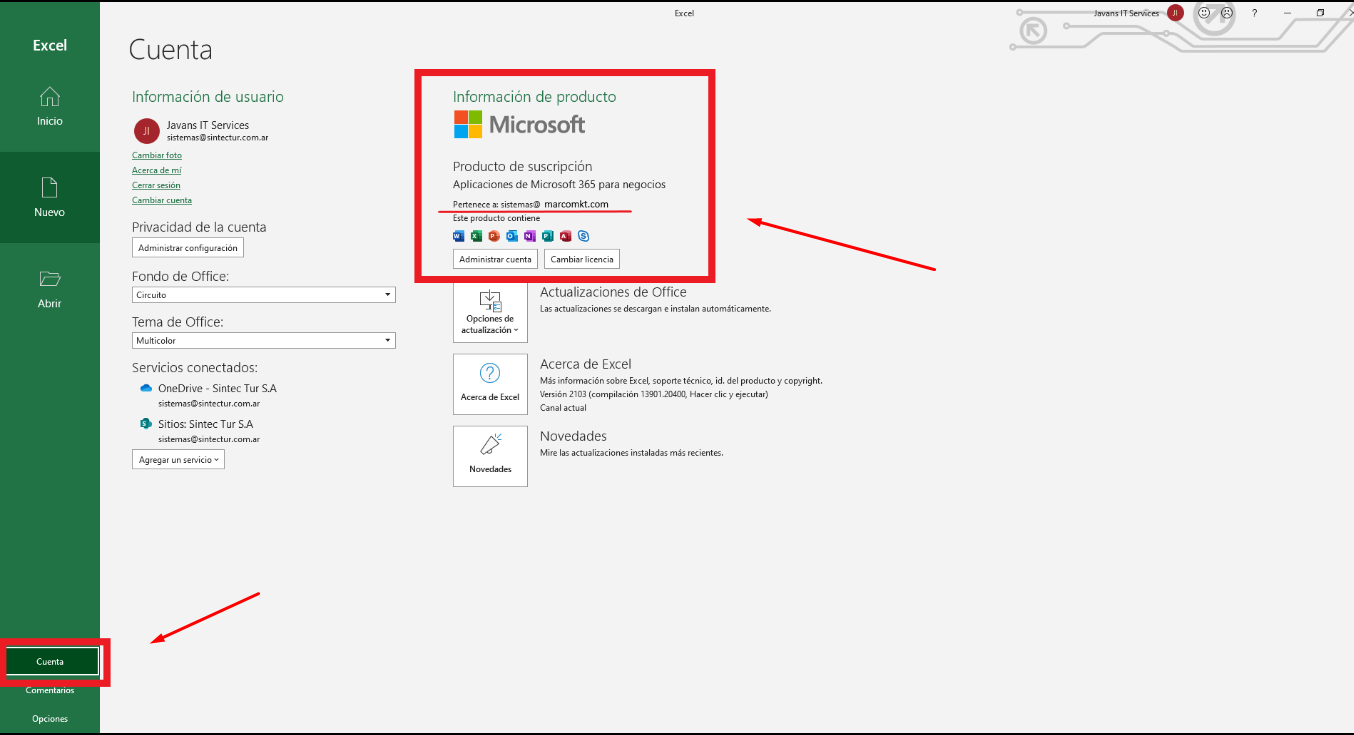The height and width of the screenshot is (735, 1354).
Task: Click Novedades button
Action: [490, 456]
